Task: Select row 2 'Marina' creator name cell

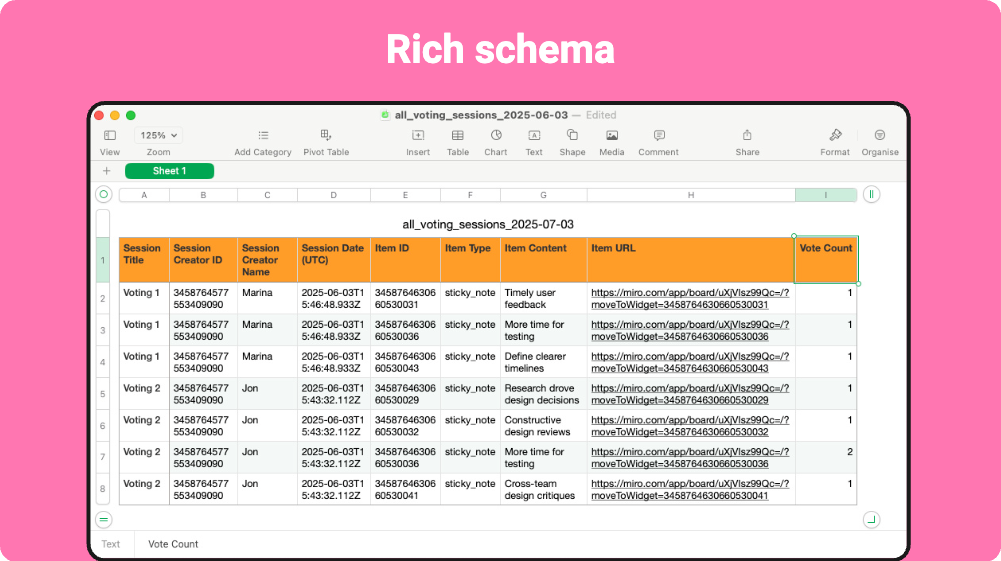Action: [x=267, y=298]
